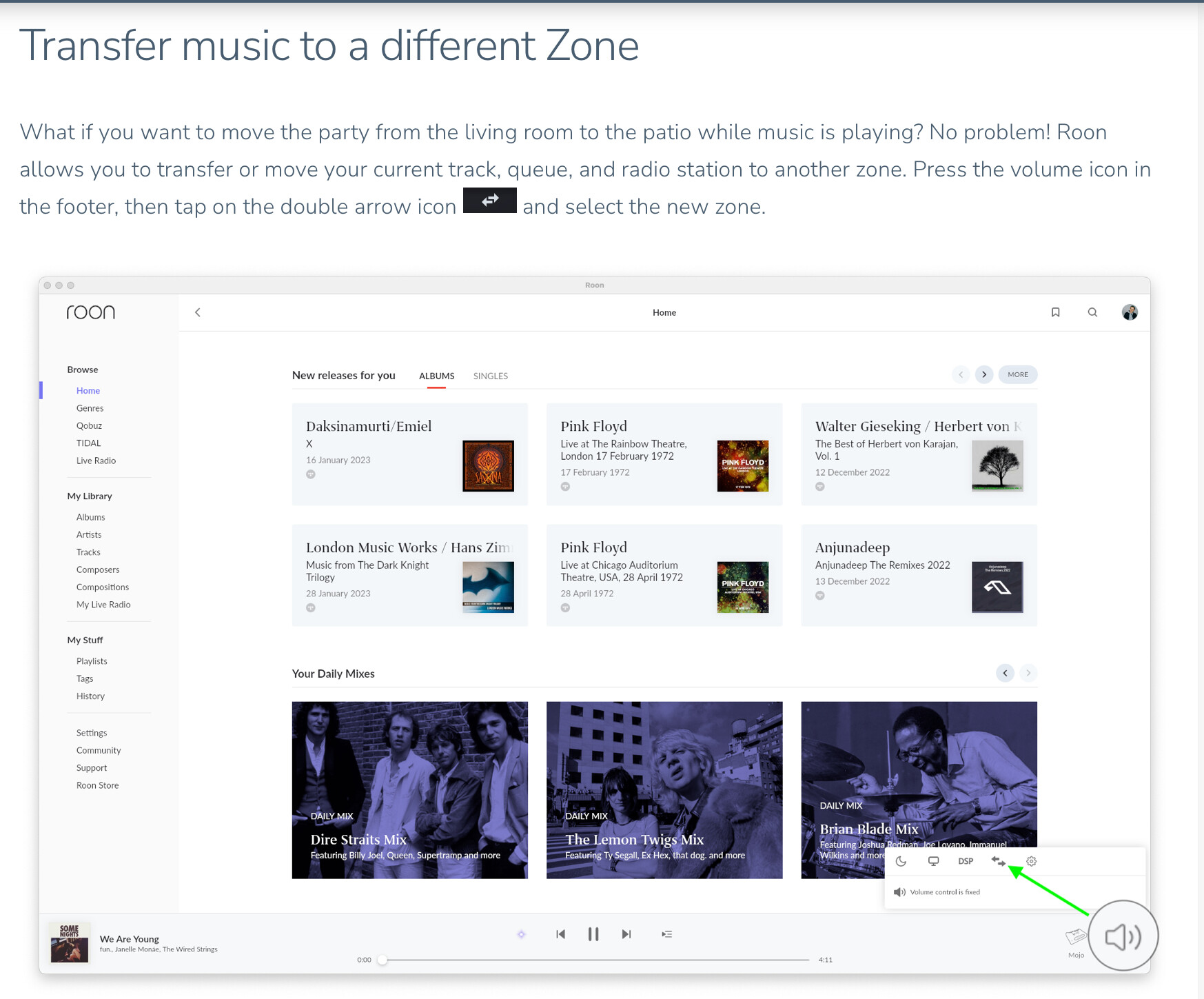1204x999 pixels.
Task: Select the Mojo zone icon
Action: pyautogui.click(x=1076, y=937)
